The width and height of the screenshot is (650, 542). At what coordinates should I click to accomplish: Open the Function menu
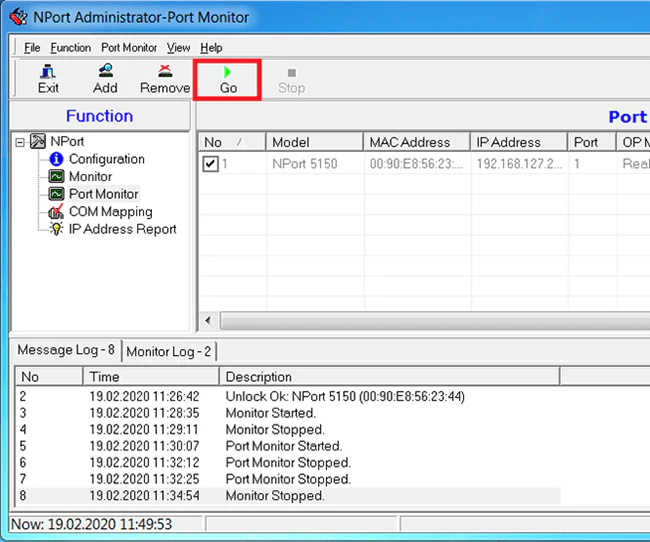click(x=70, y=48)
